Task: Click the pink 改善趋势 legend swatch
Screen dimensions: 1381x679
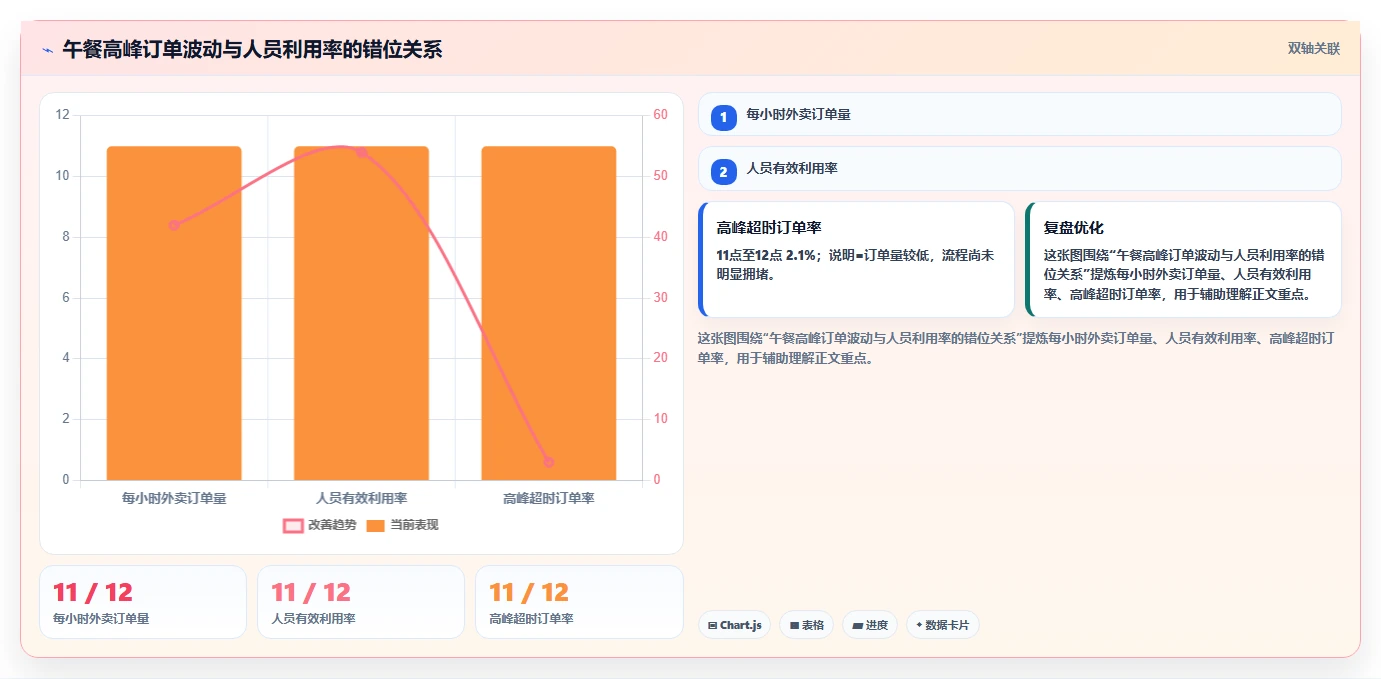Action: (293, 525)
